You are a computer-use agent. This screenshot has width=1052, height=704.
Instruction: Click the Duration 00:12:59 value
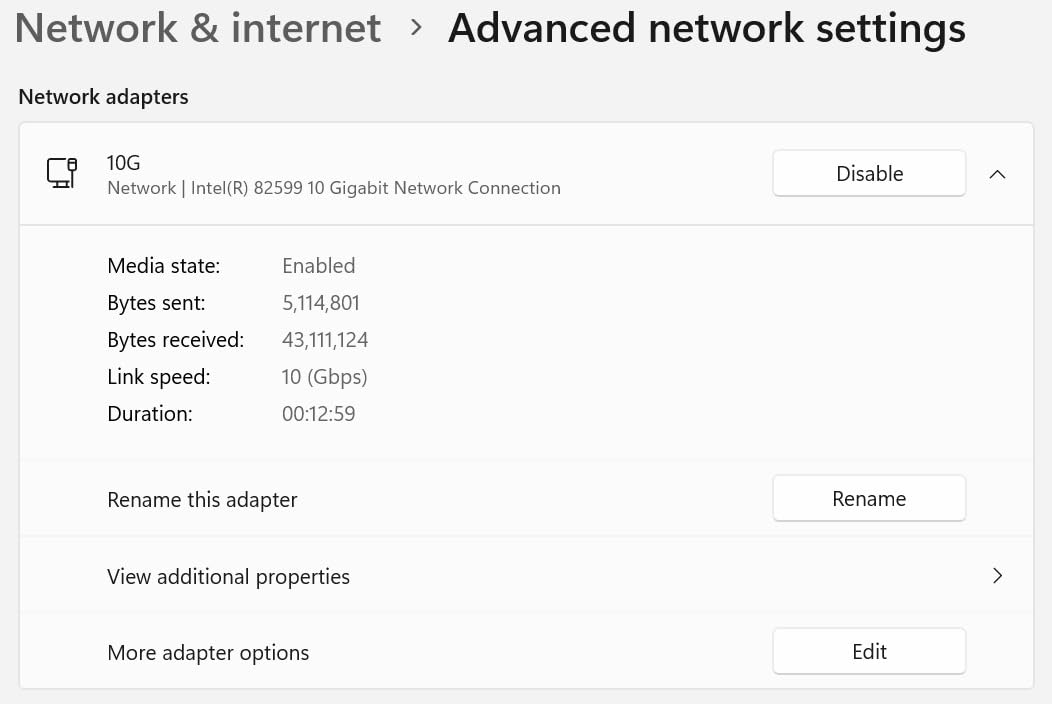point(318,414)
